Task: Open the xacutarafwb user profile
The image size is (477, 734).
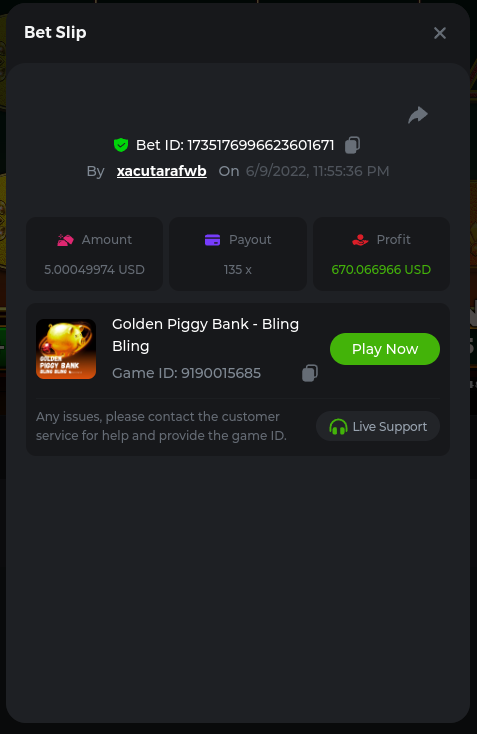Action: pos(161,171)
